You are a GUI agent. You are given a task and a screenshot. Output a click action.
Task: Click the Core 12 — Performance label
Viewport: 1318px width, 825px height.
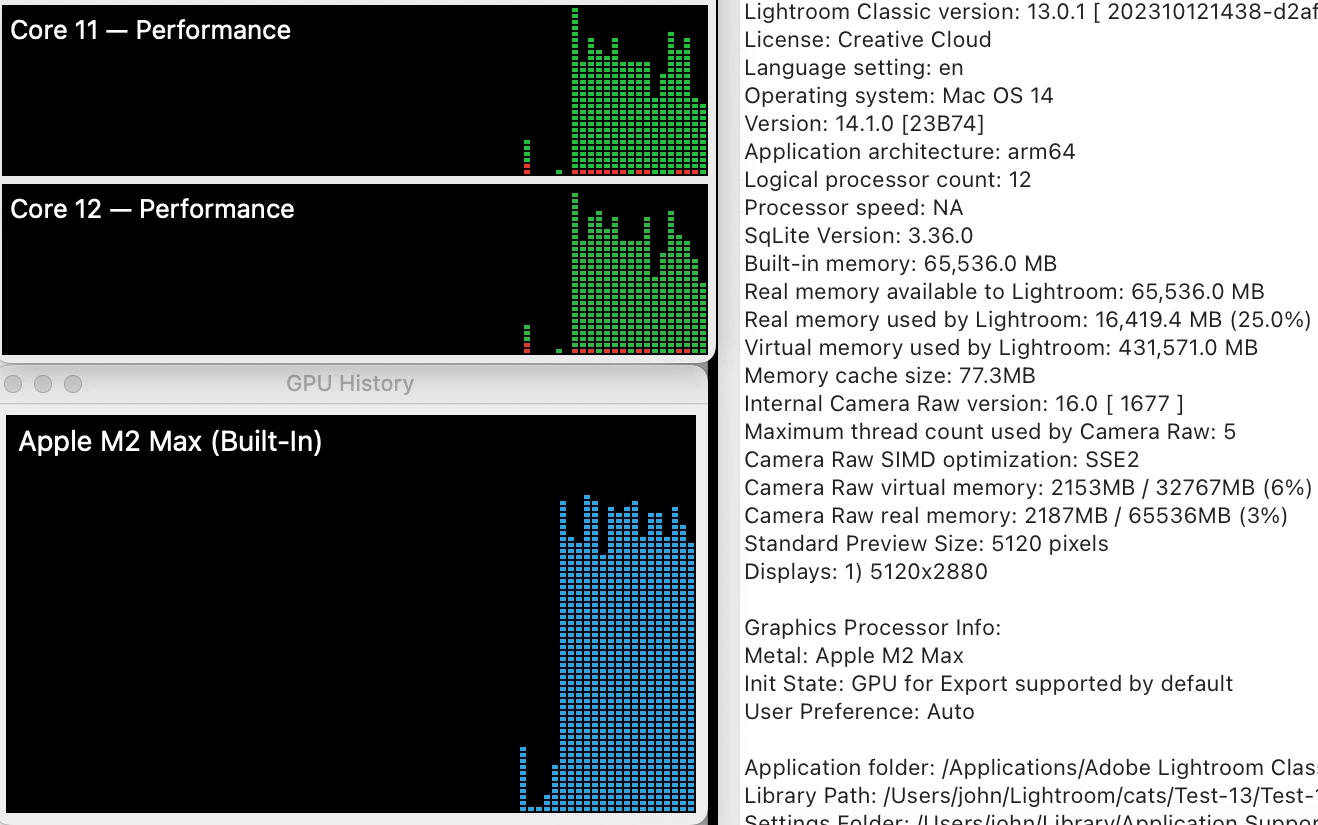(152, 209)
